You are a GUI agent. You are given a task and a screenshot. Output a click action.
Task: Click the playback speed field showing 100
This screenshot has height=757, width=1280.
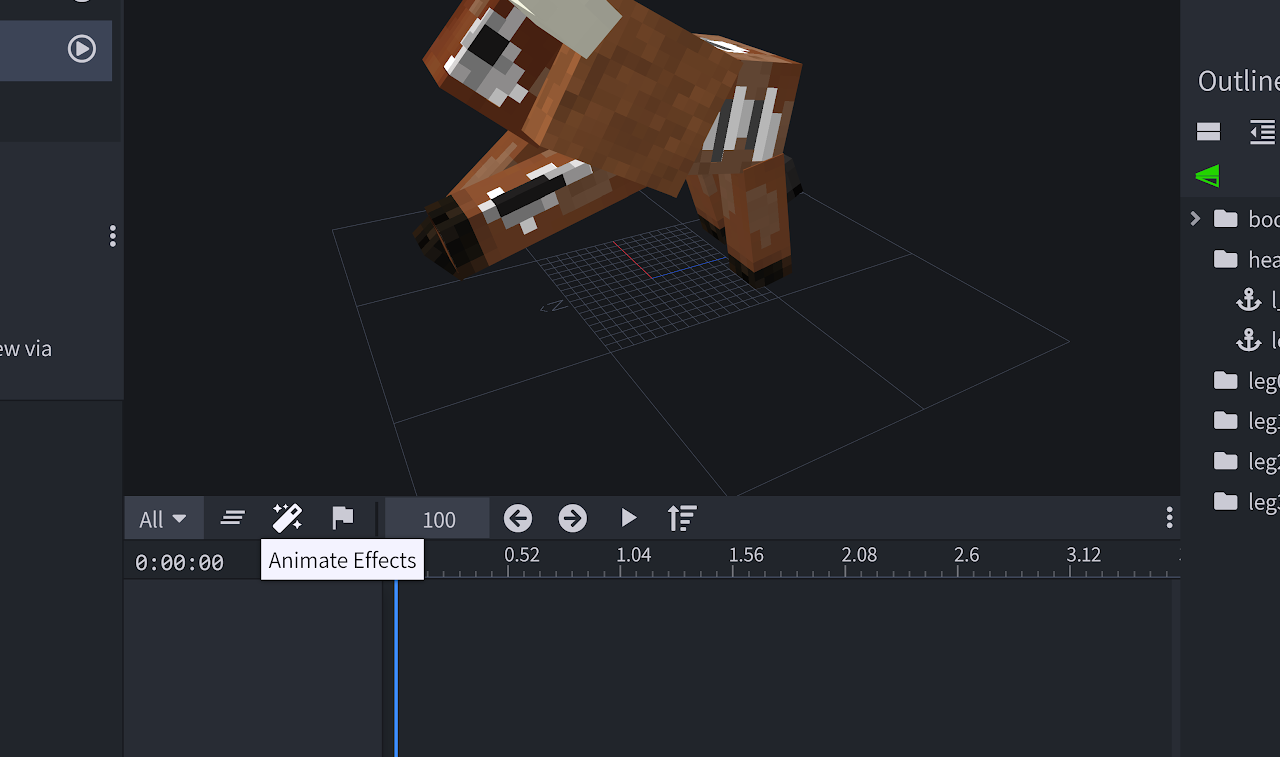click(438, 519)
